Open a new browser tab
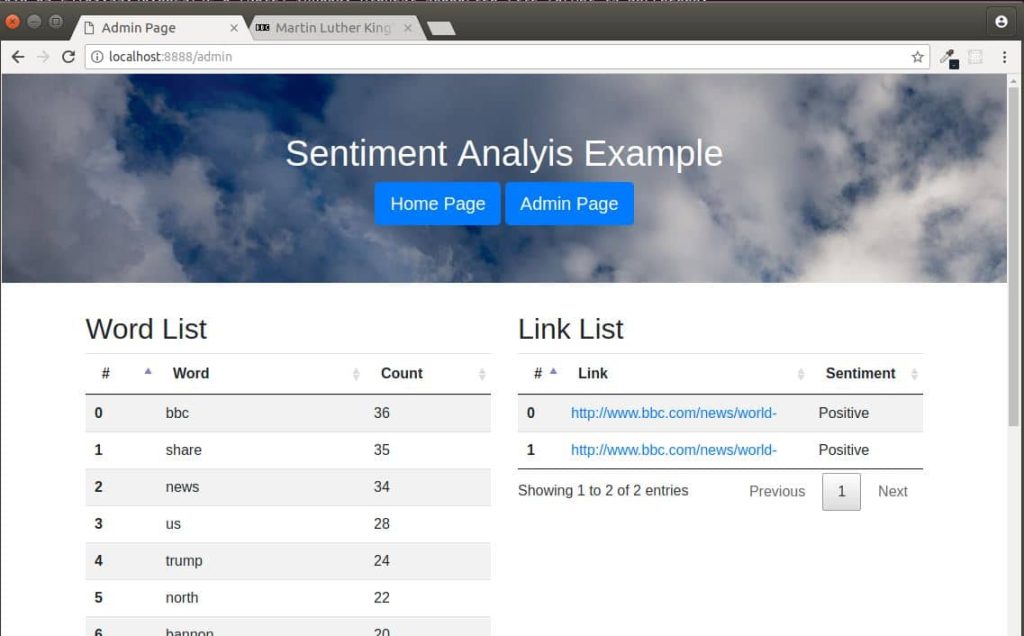The height and width of the screenshot is (636, 1024). (442, 28)
